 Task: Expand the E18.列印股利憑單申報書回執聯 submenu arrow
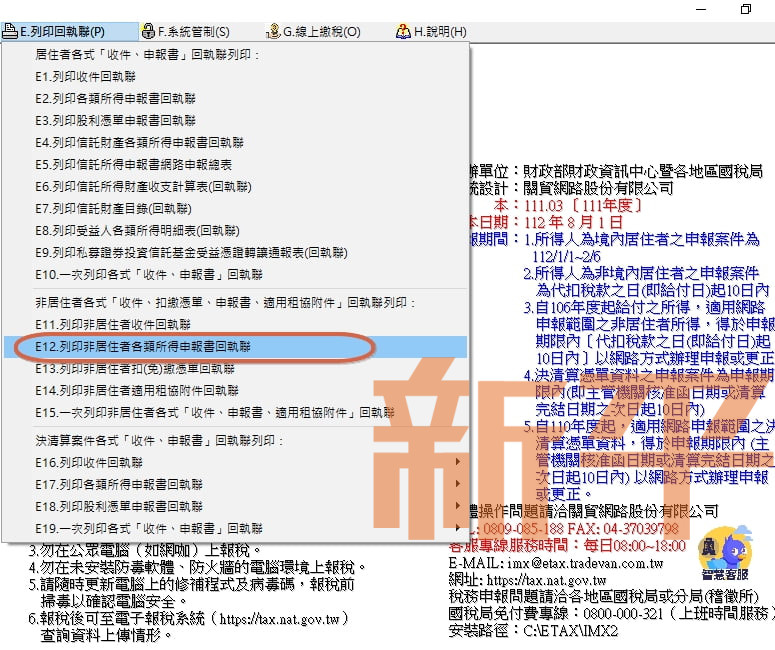pos(458,506)
